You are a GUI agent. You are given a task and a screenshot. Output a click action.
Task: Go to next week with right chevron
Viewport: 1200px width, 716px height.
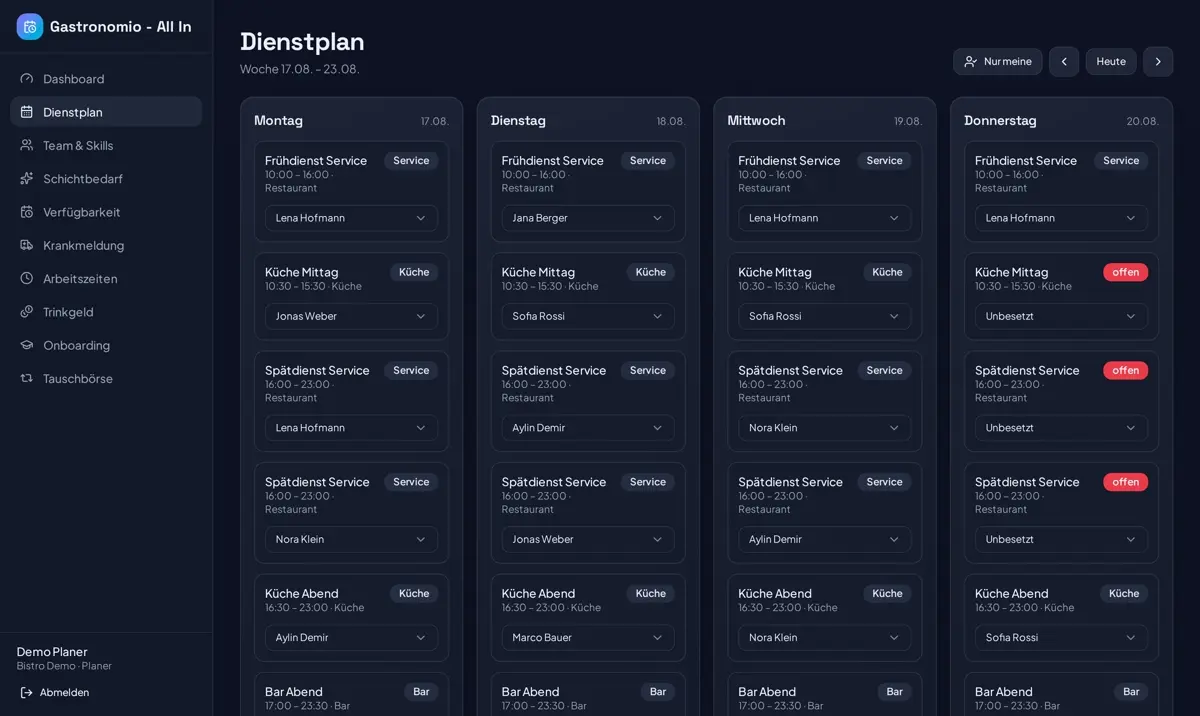1158,62
